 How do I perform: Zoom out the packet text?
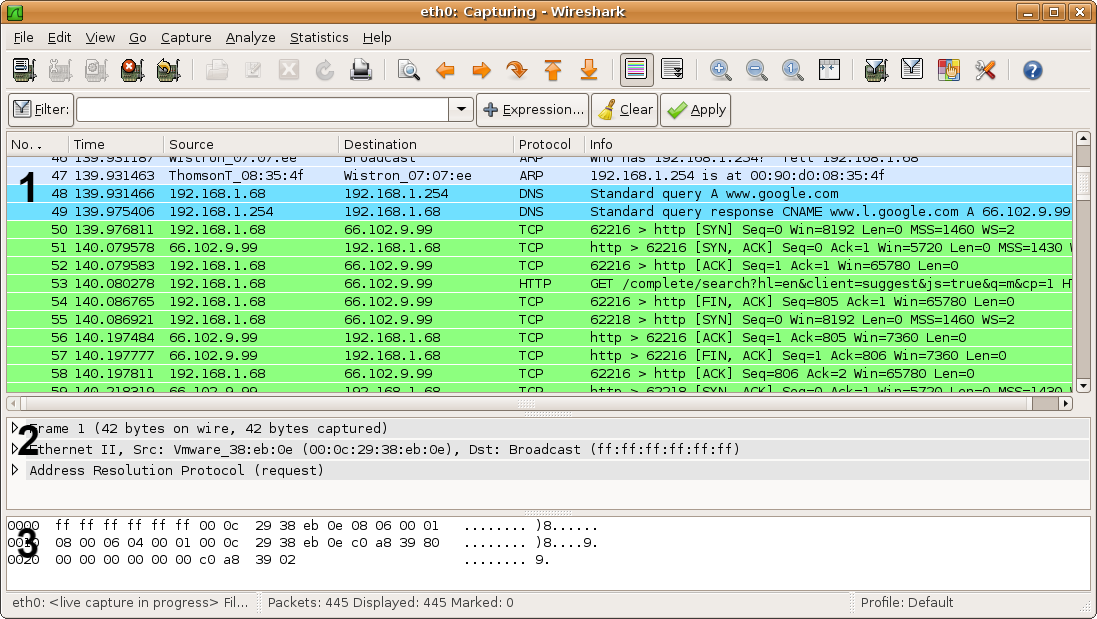click(756, 70)
